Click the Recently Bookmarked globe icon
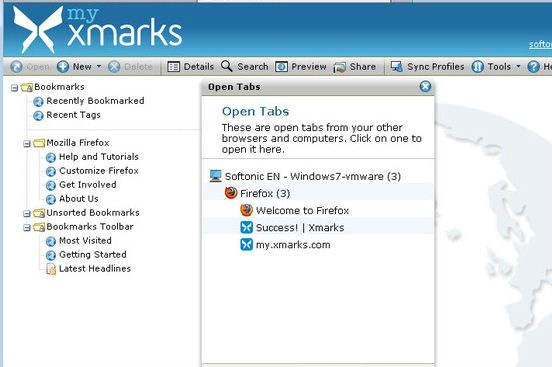Image resolution: width=552 pixels, height=367 pixels. click(38, 102)
